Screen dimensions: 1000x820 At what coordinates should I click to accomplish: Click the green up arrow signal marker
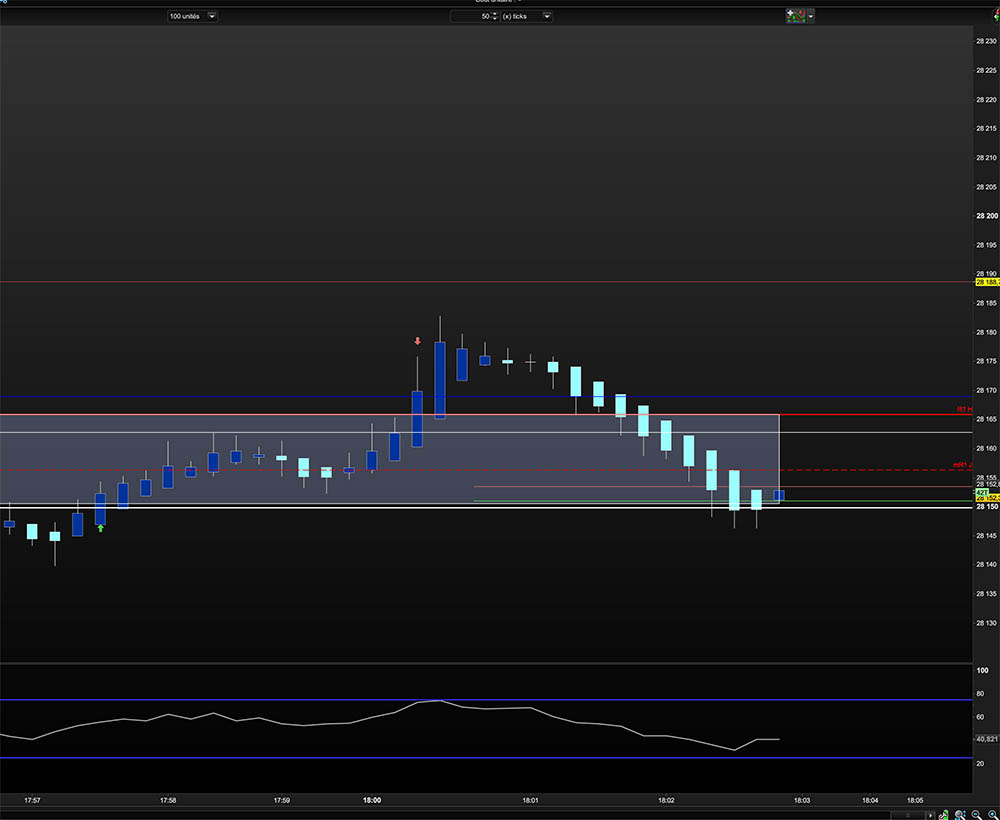click(x=101, y=528)
